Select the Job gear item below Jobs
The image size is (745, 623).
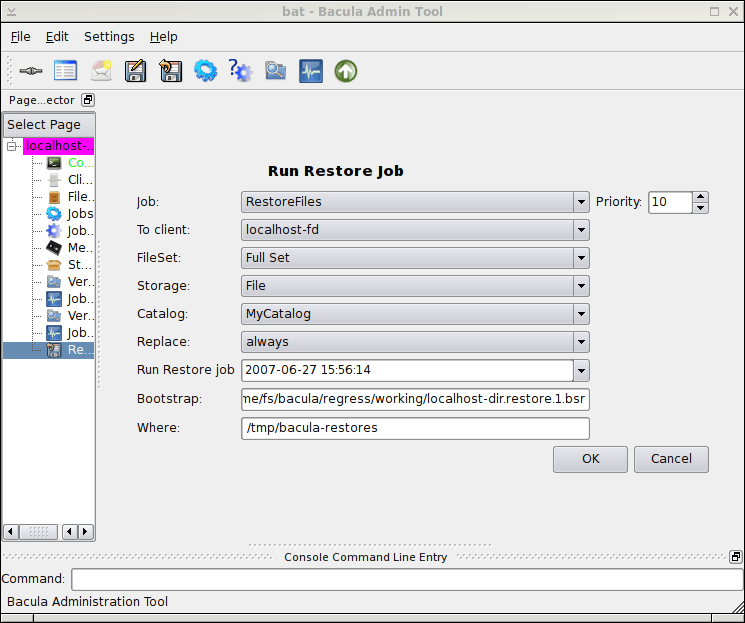click(x=70, y=231)
